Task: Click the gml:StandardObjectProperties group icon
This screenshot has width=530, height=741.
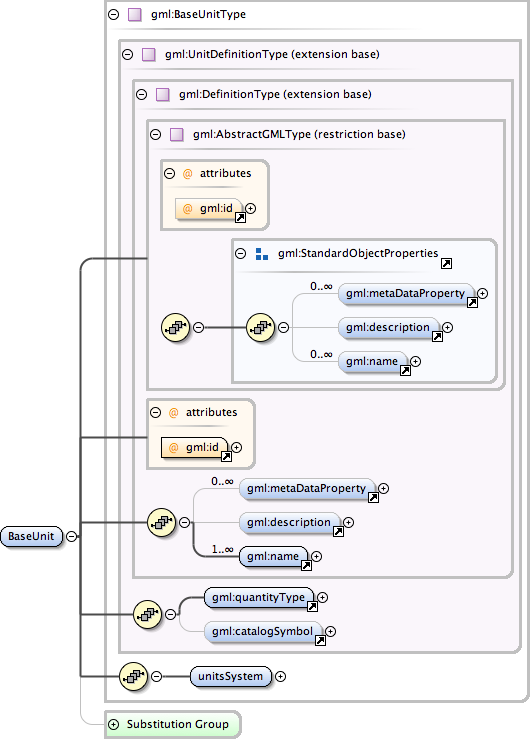Action: click(x=262, y=254)
